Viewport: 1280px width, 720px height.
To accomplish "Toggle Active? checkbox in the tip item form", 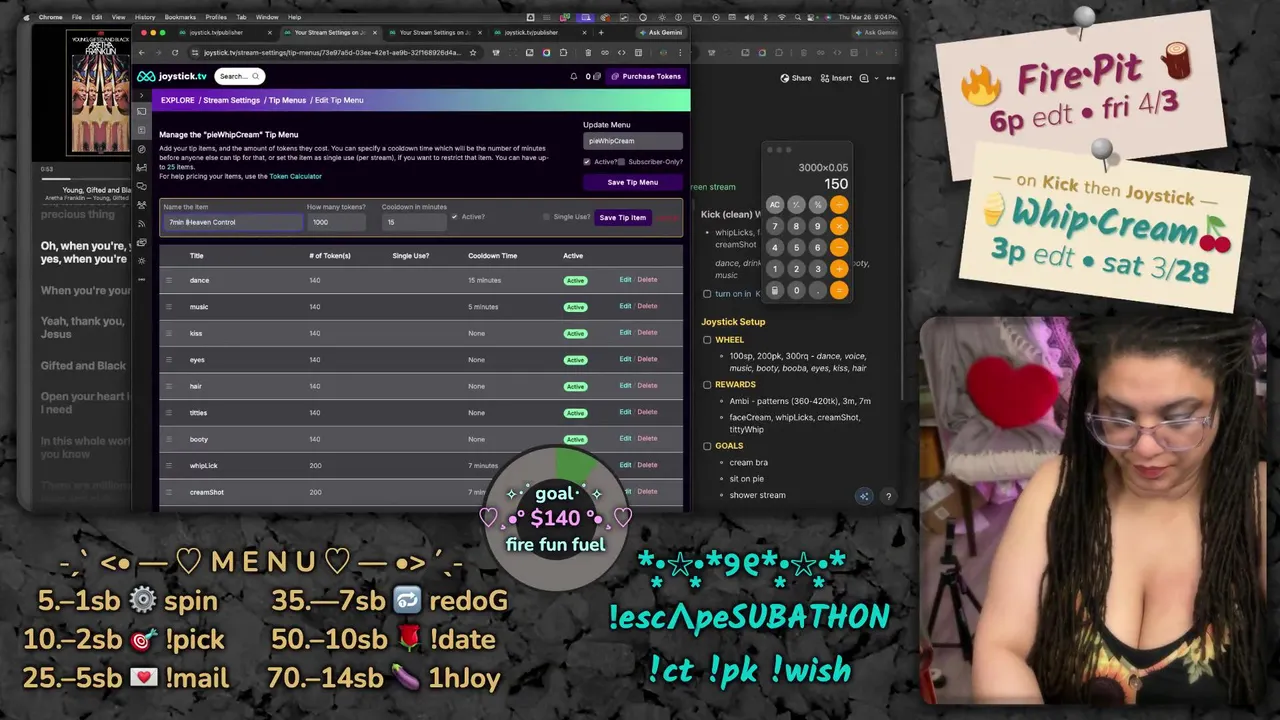I will 454,217.
